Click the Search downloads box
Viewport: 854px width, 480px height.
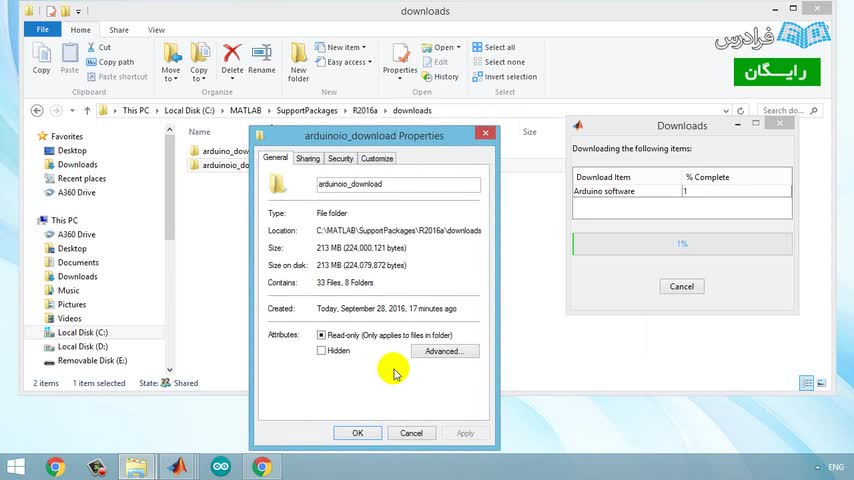pyautogui.click(x=790, y=111)
